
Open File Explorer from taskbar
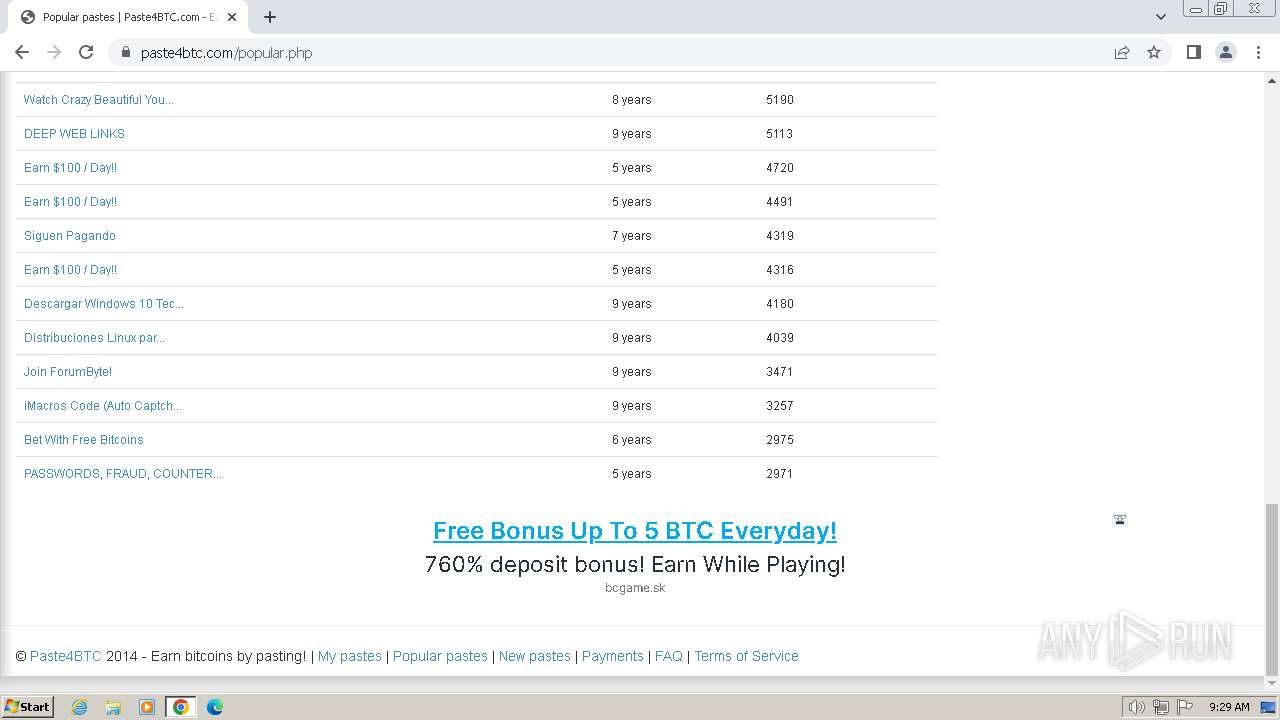pos(113,707)
